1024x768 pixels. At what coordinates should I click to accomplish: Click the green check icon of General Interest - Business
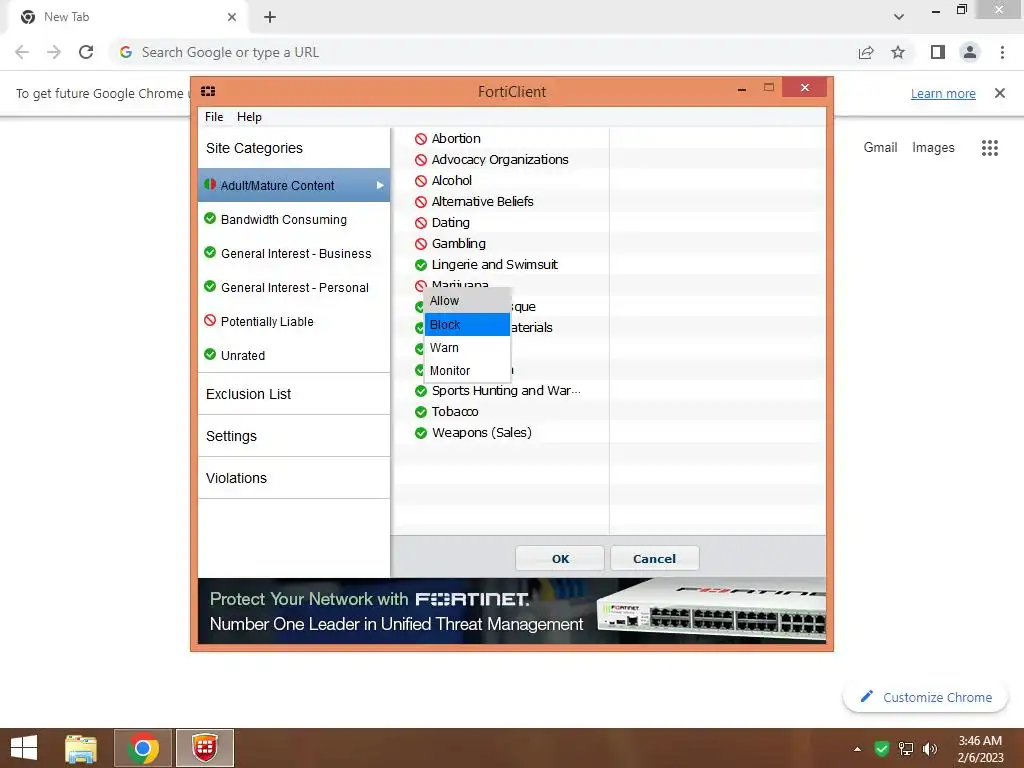210,252
